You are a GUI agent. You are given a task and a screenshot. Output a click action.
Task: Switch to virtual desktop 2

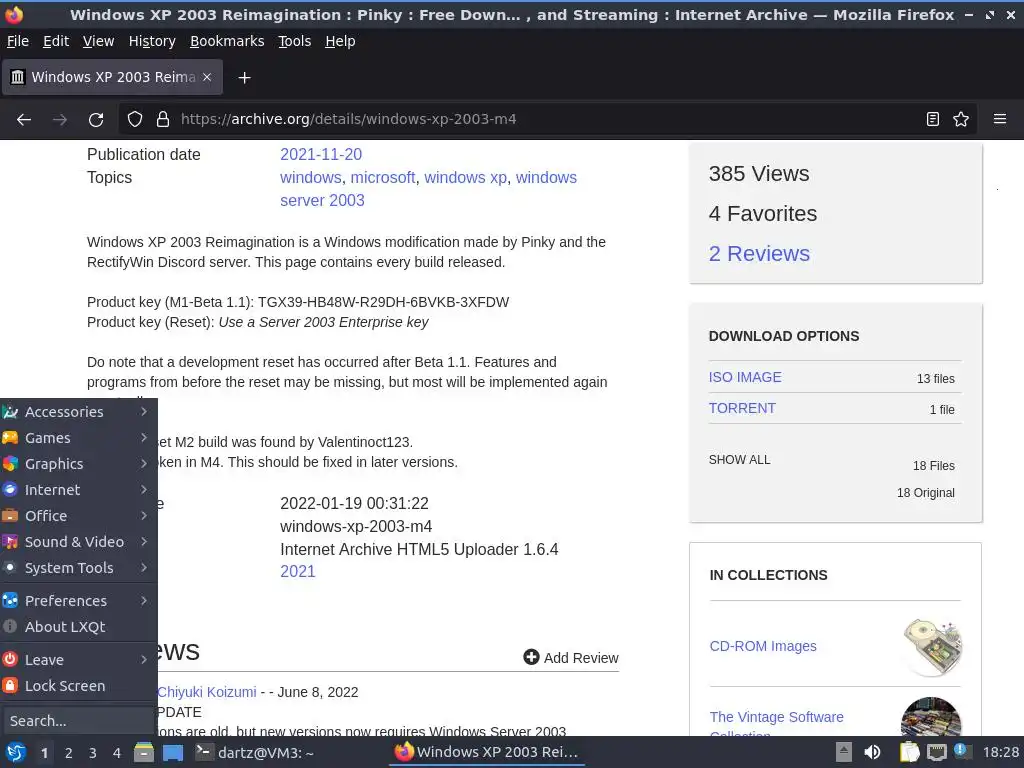click(69, 753)
